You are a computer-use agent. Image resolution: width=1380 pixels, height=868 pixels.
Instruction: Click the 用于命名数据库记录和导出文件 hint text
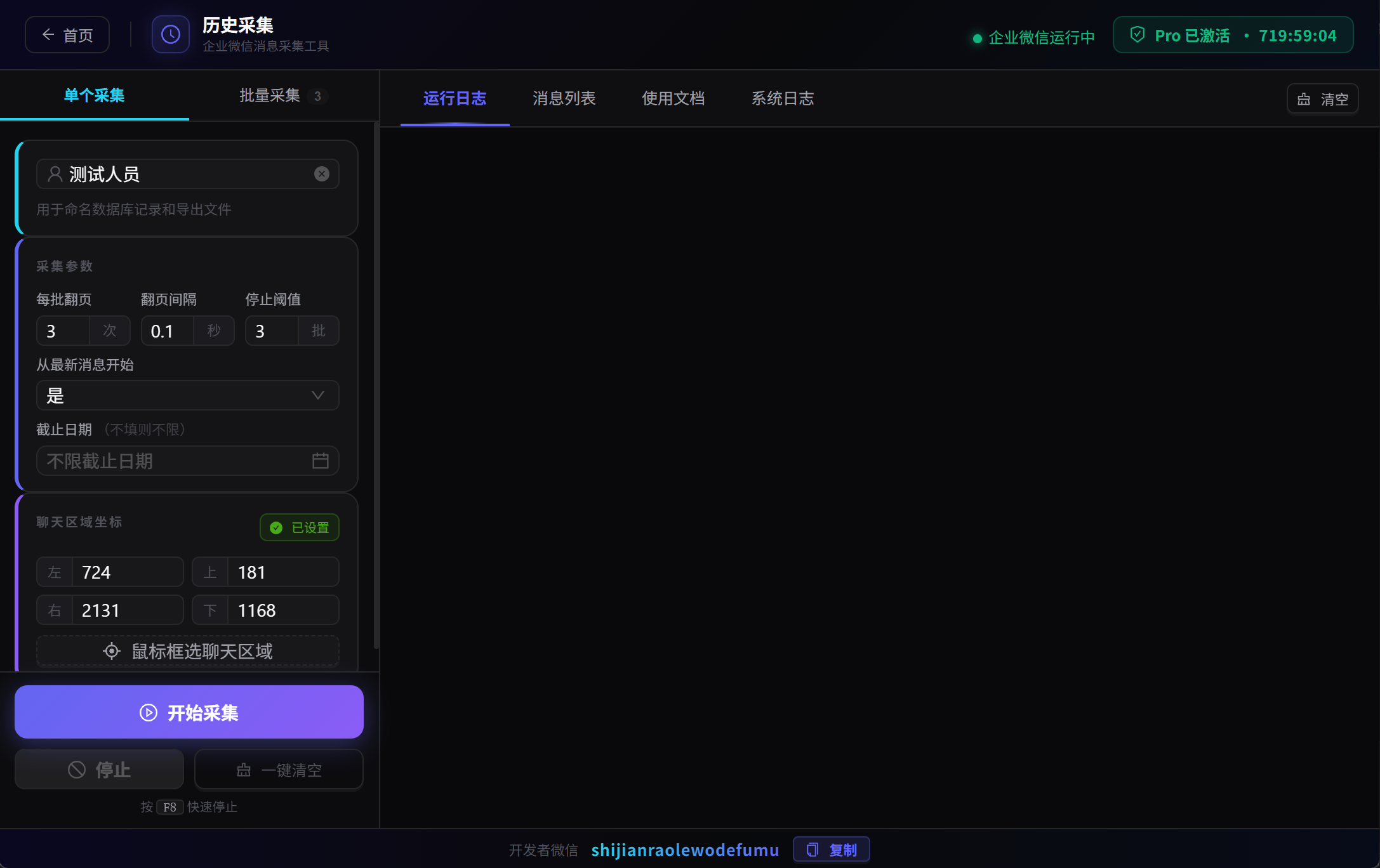[134, 209]
